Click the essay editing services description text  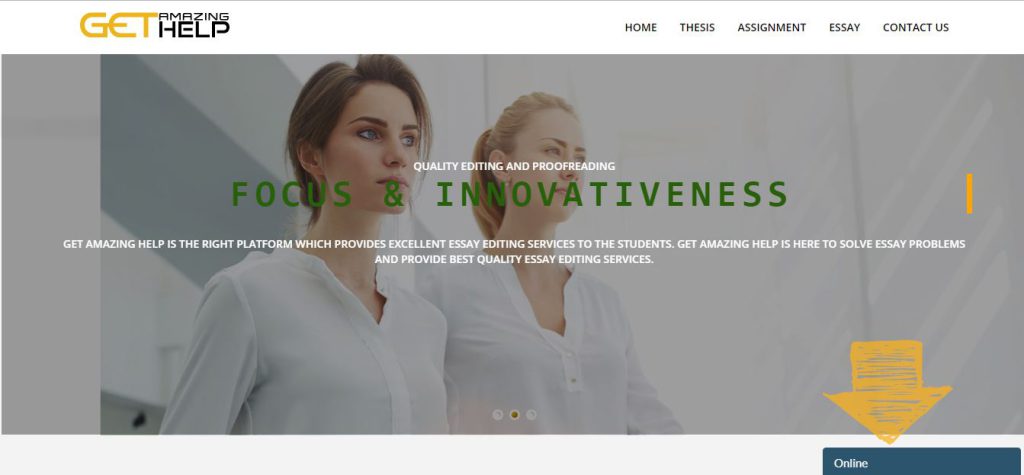514,252
